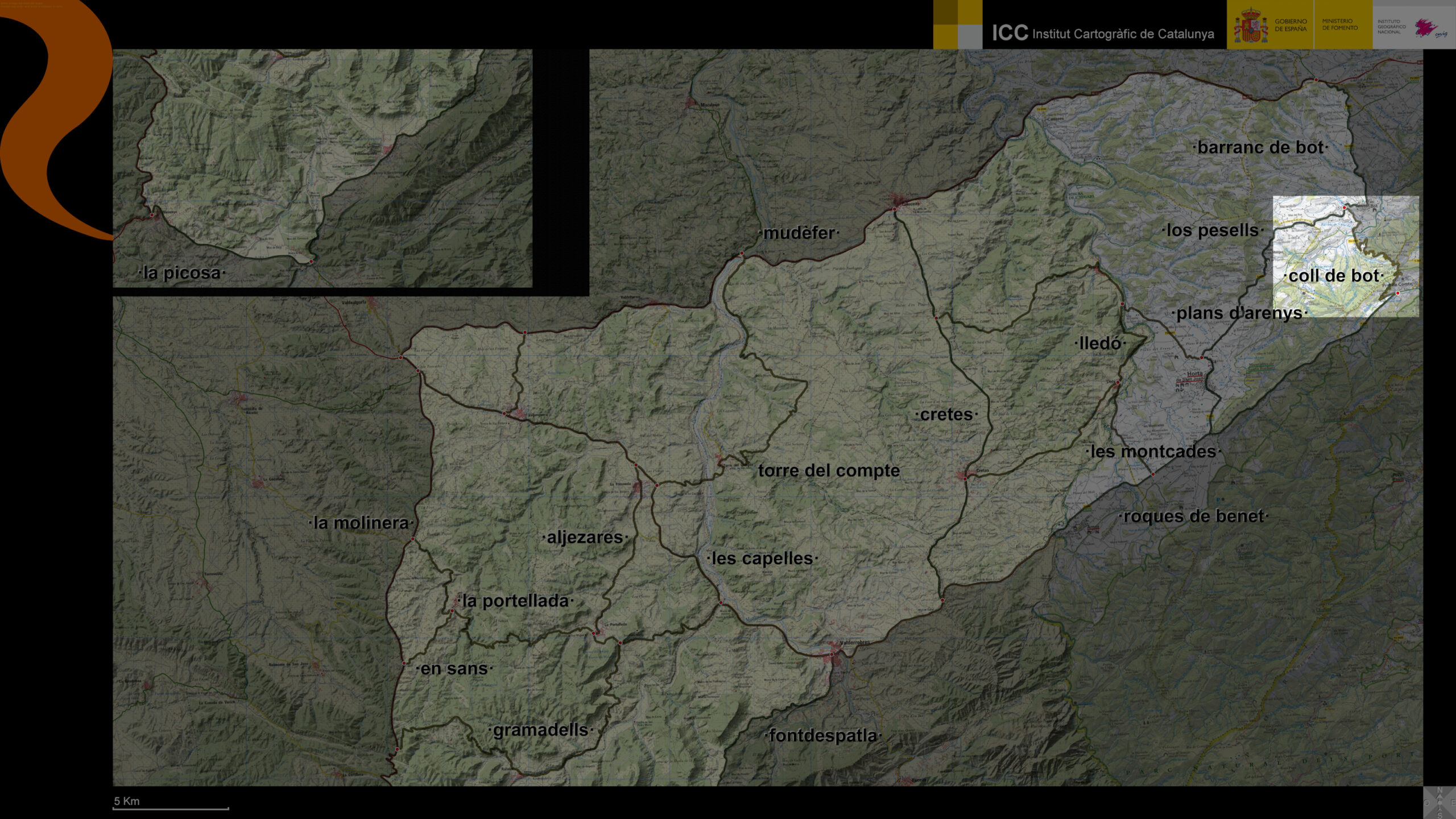Screen dimensions: 1456x819
Task: Select the plans d'arenys label
Action: click(1239, 313)
